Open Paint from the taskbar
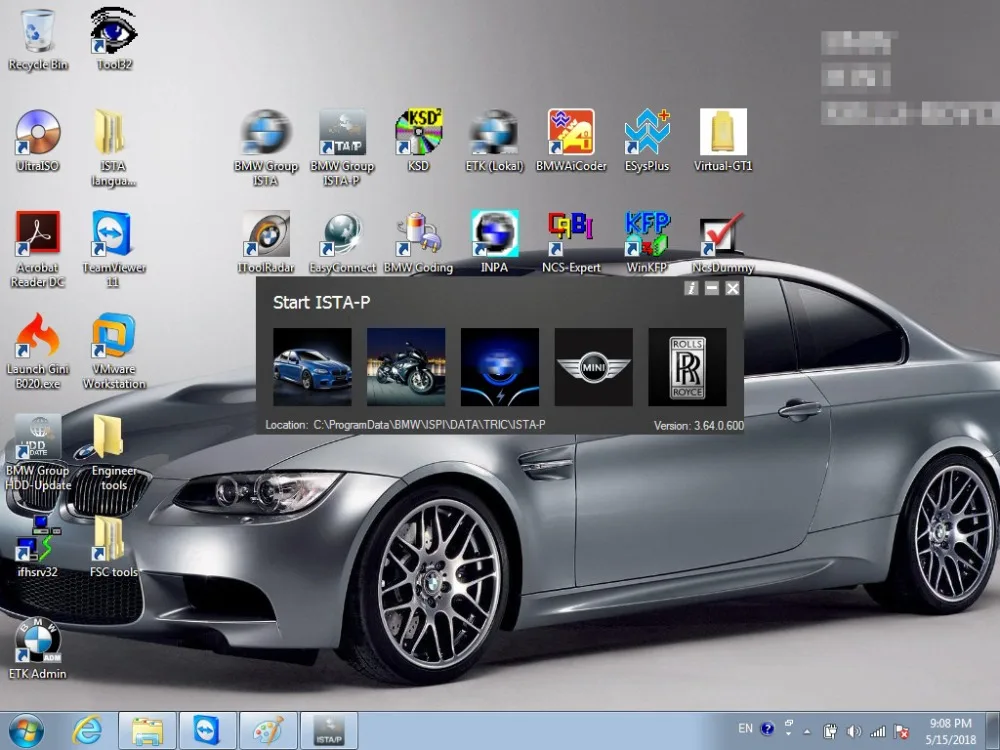1000x750 pixels. pos(268,731)
